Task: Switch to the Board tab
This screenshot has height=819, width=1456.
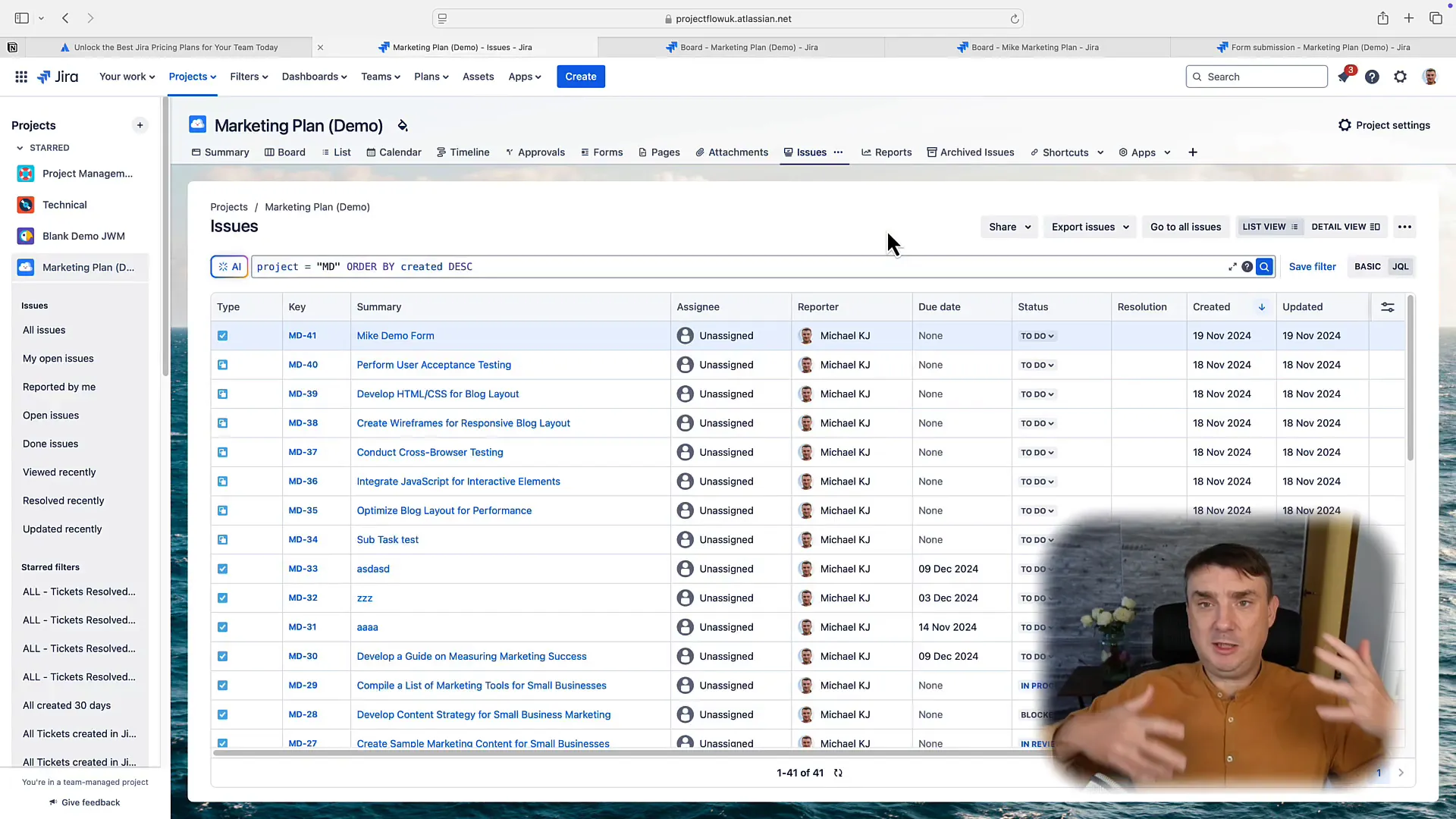Action: coord(285,152)
